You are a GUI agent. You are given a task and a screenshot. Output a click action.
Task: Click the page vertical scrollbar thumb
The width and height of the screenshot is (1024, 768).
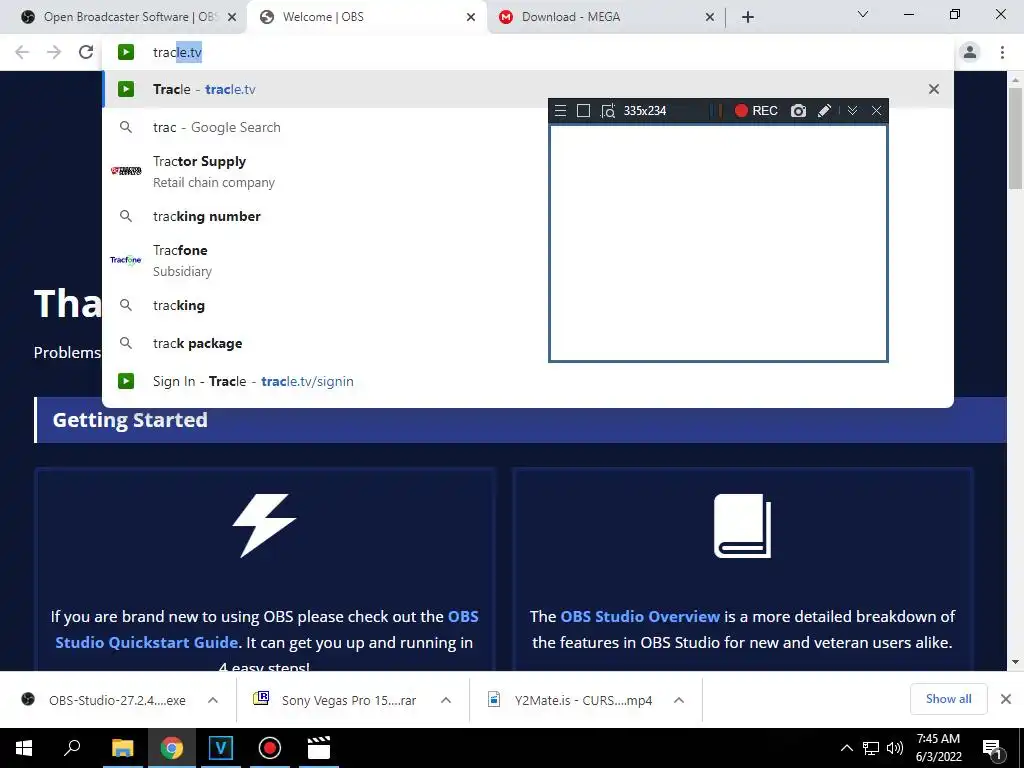1015,138
